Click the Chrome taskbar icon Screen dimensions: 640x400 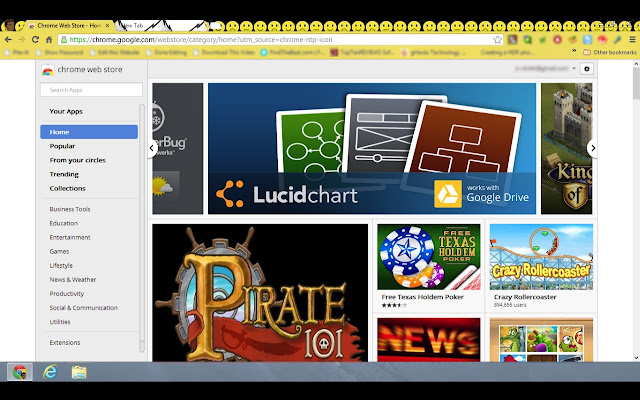tap(20, 372)
